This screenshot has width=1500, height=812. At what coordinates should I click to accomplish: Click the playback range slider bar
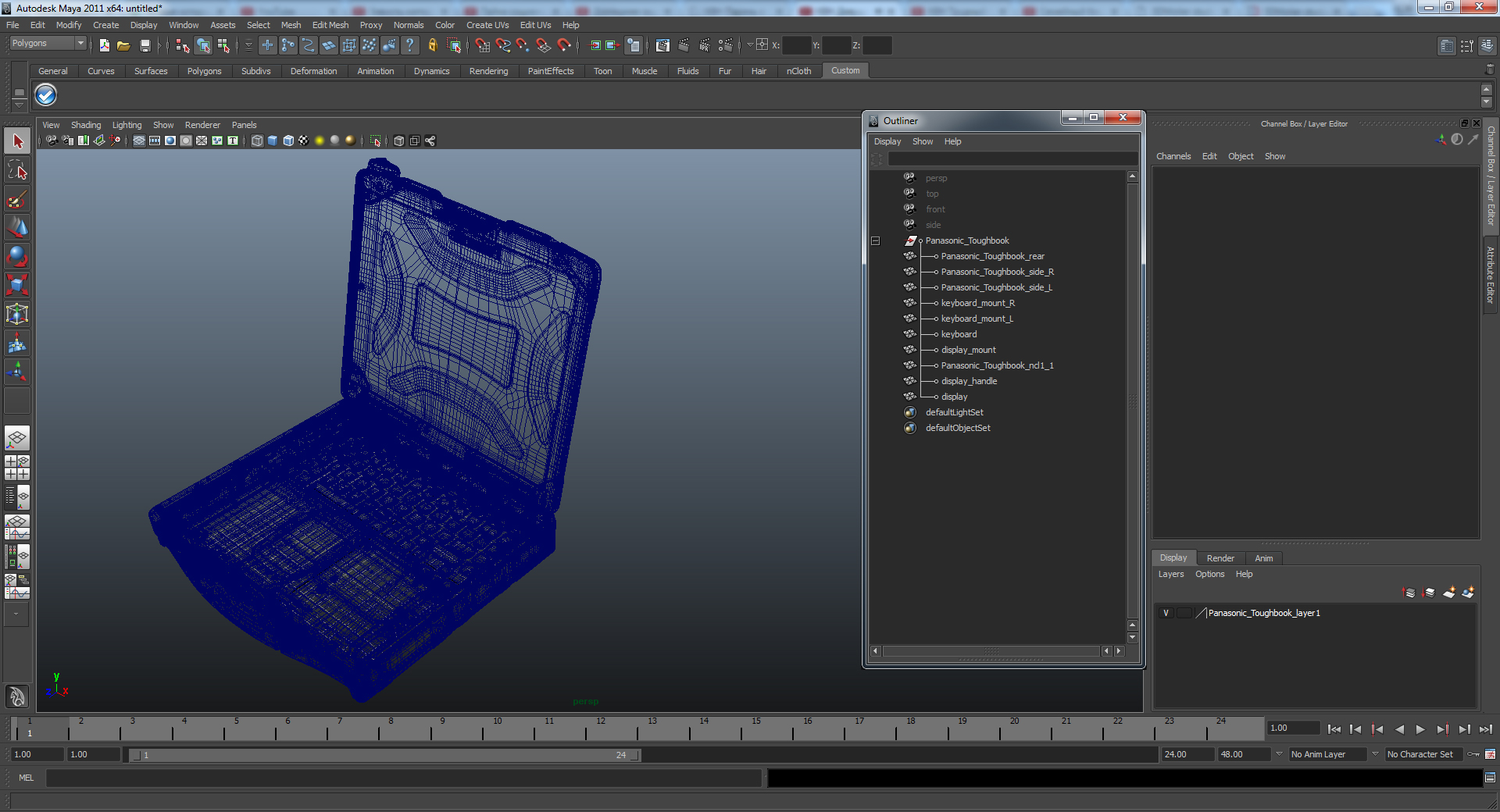click(384, 755)
